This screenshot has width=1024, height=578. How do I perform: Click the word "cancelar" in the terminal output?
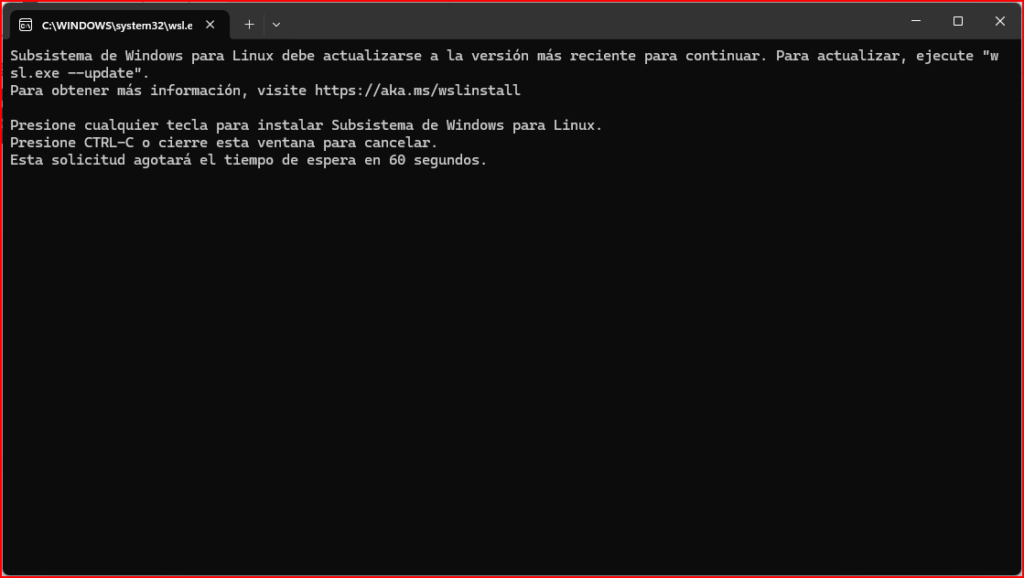(398, 143)
